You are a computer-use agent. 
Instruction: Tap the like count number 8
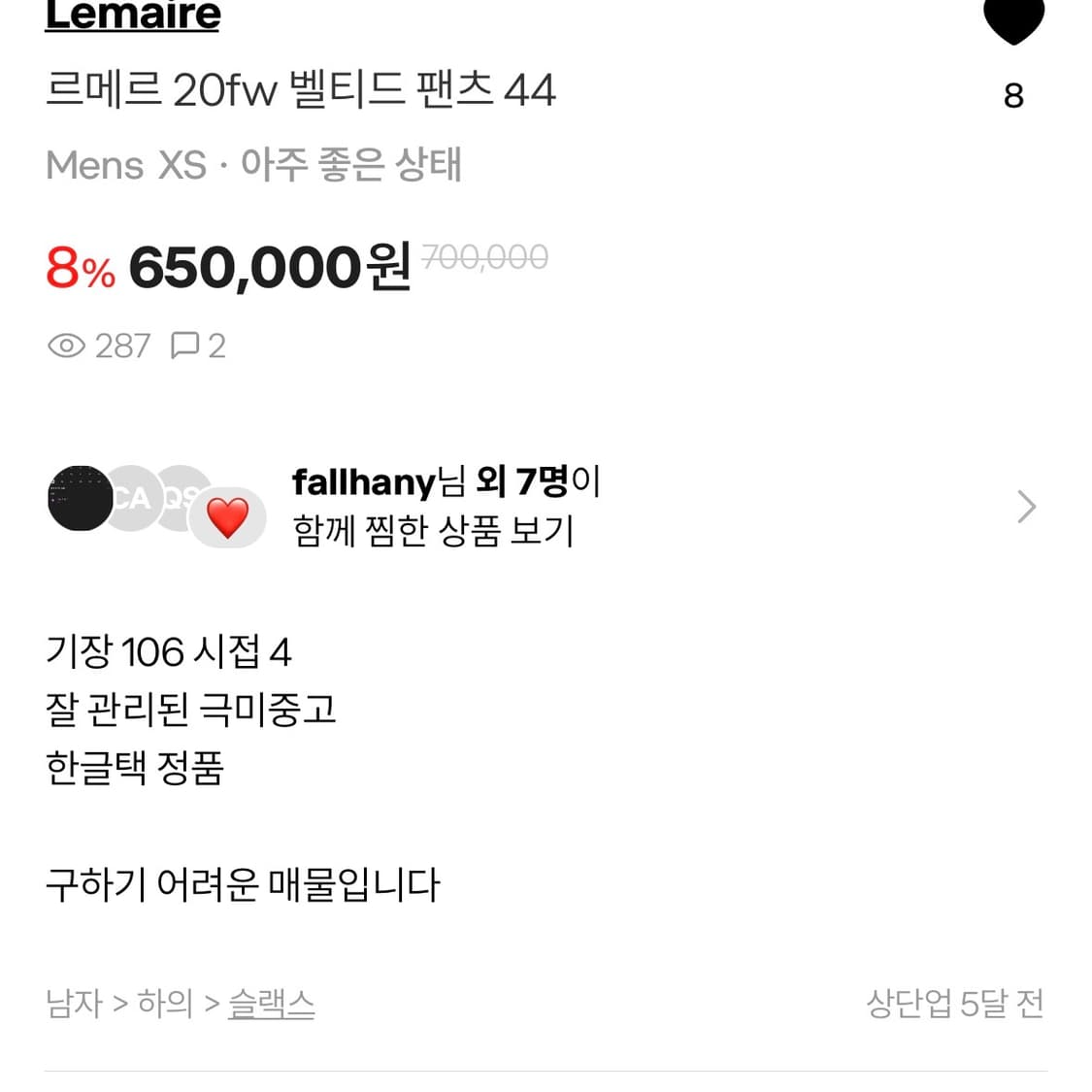coord(1013,96)
